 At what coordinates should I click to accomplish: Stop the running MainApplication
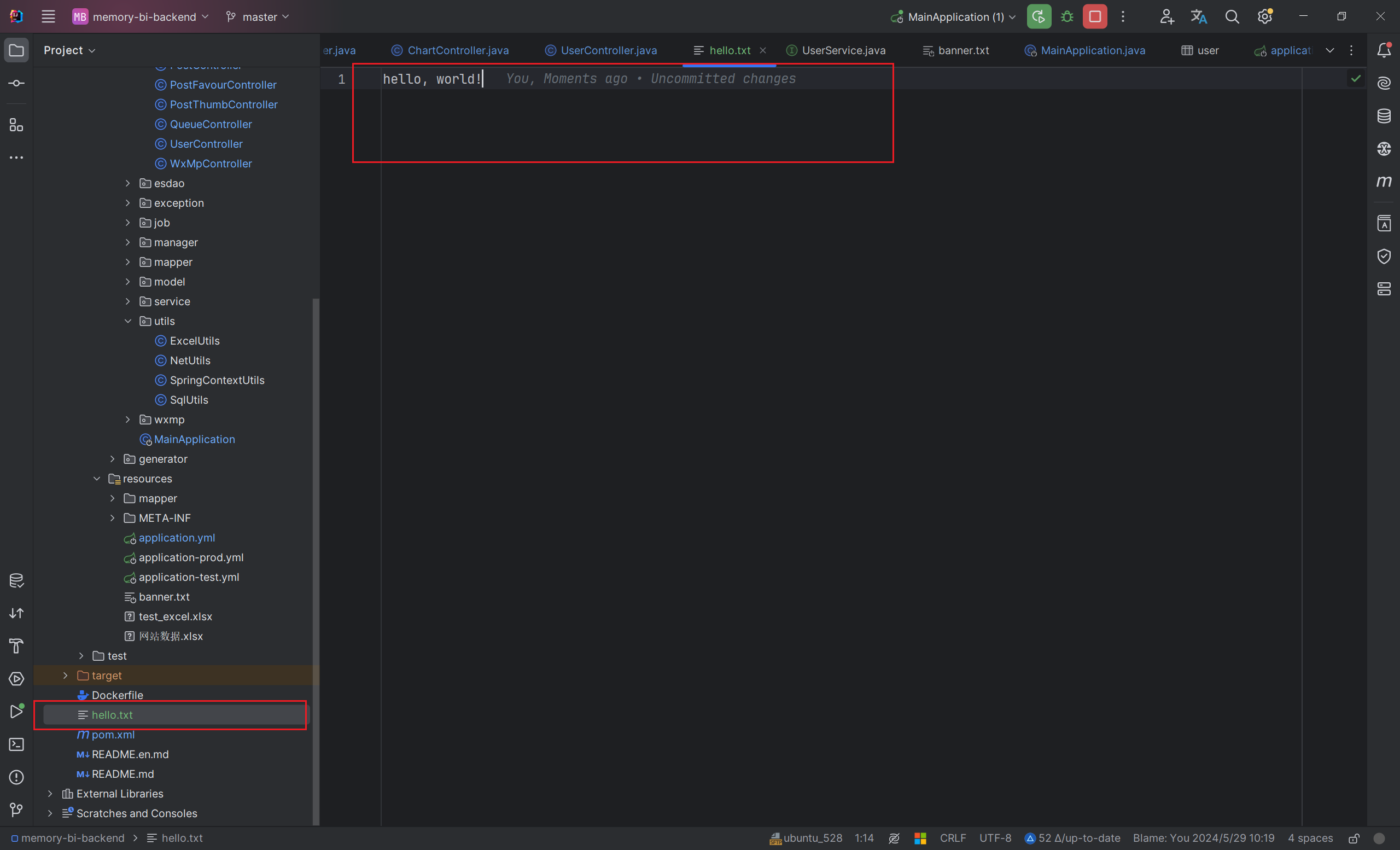(1095, 16)
